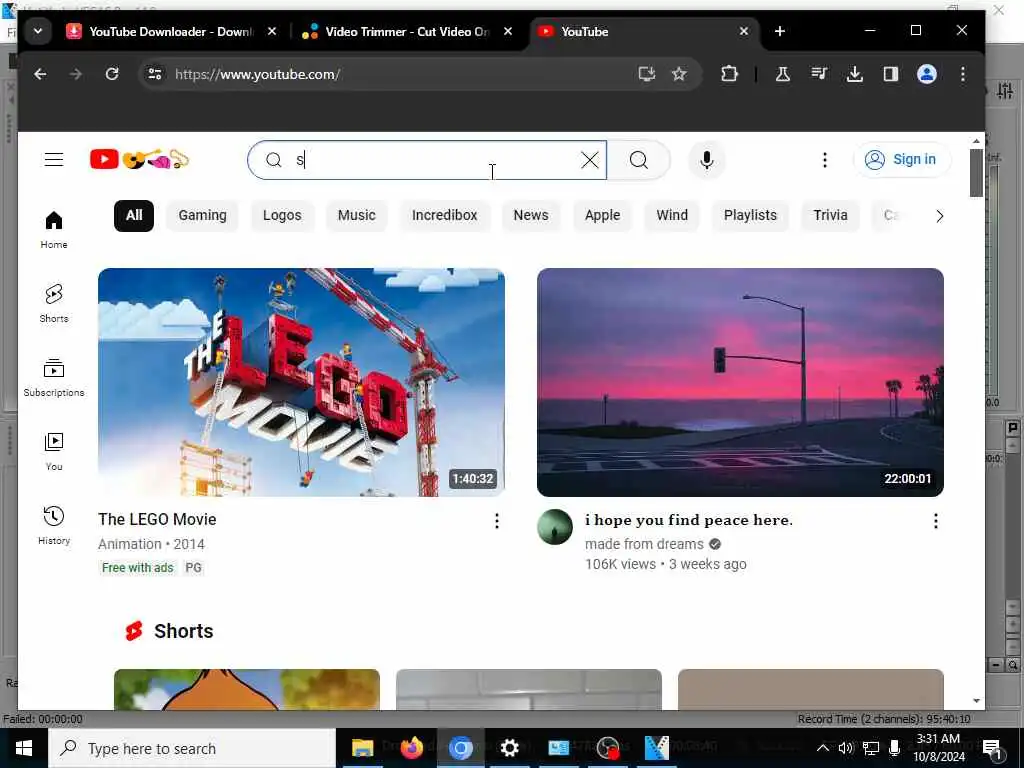This screenshot has height=768, width=1024.
Task: Go back with the browser back arrow
Action: pos(40,74)
